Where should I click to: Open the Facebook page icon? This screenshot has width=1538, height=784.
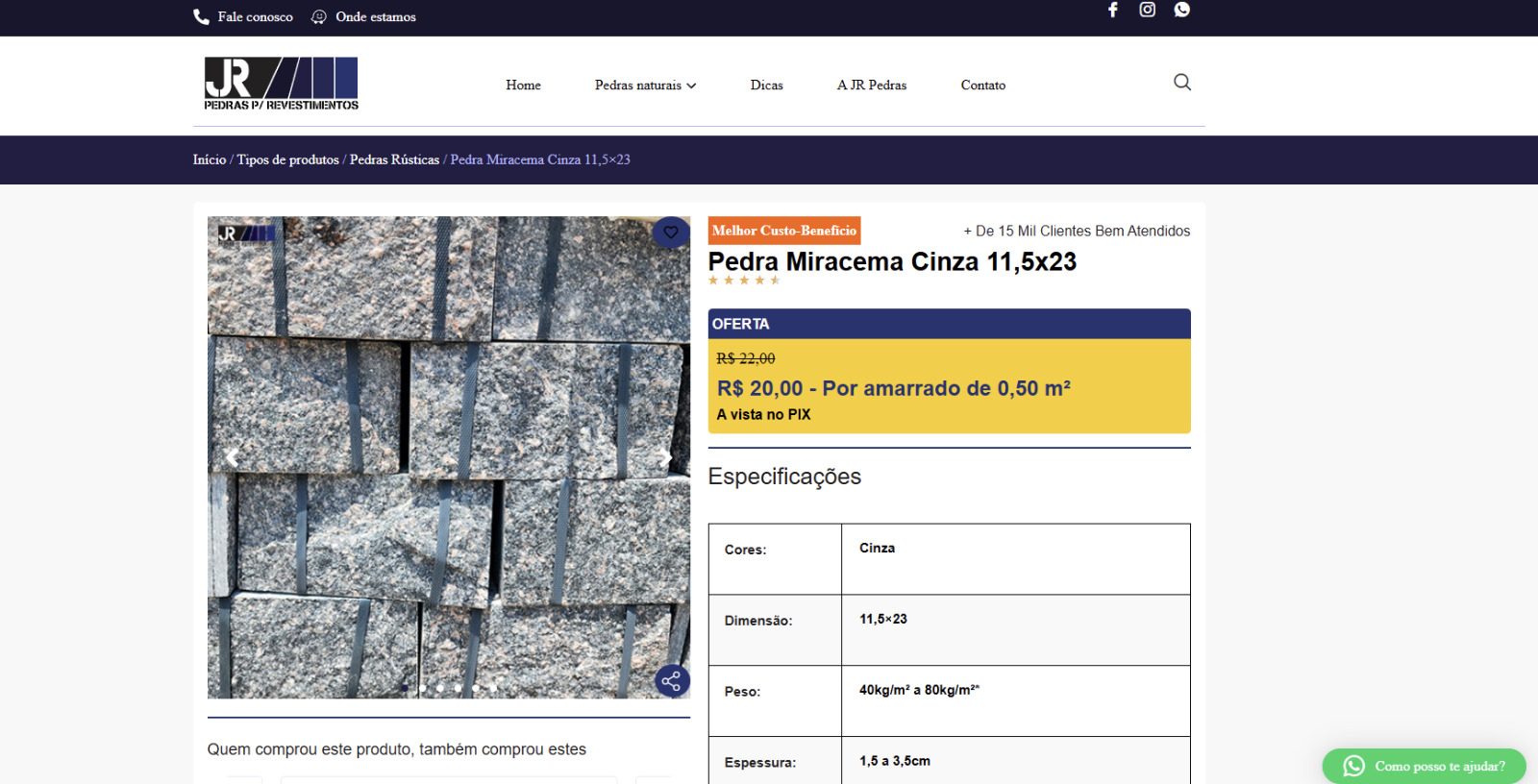pos(1112,10)
